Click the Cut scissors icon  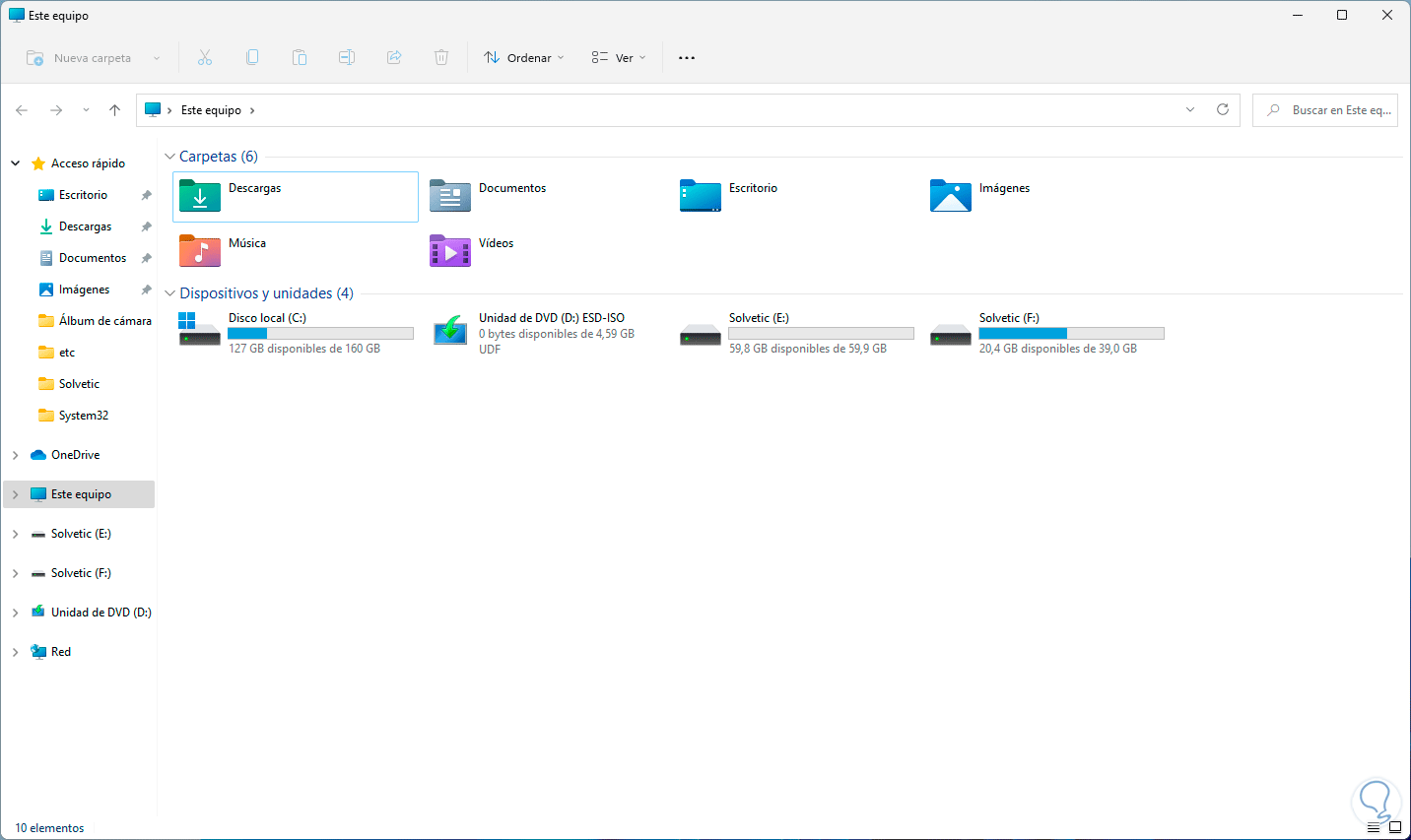tap(205, 58)
